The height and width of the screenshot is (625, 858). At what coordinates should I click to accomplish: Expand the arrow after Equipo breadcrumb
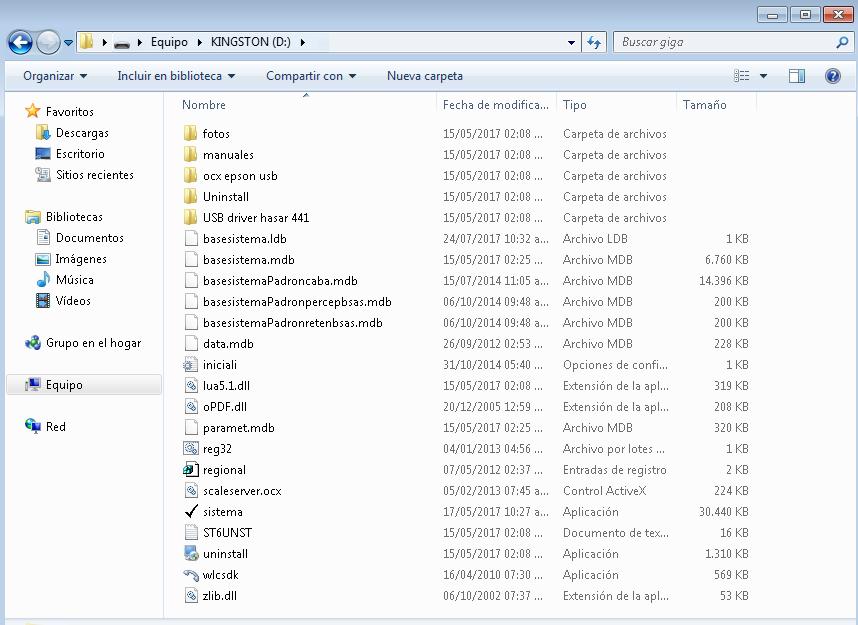coord(199,42)
